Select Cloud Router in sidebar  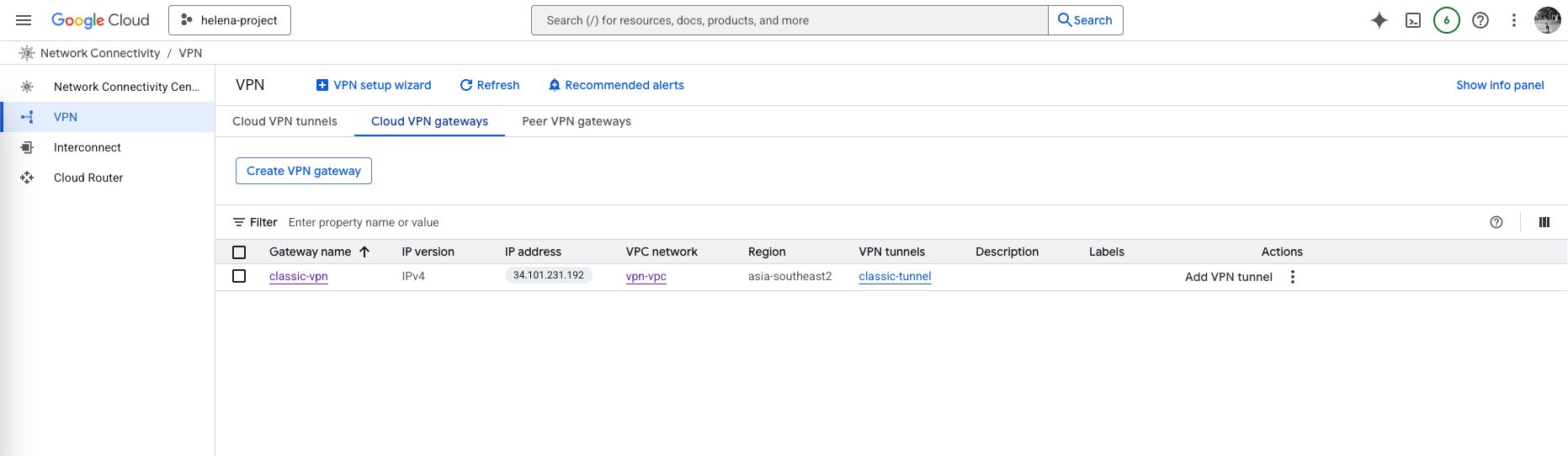coord(88,178)
